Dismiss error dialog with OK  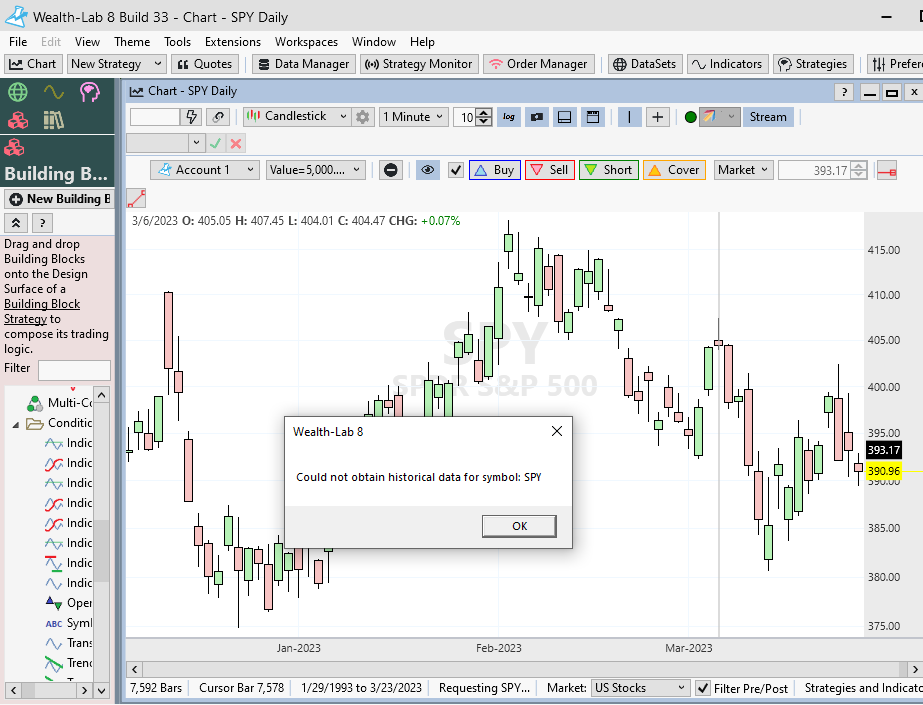(x=519, y=526)
